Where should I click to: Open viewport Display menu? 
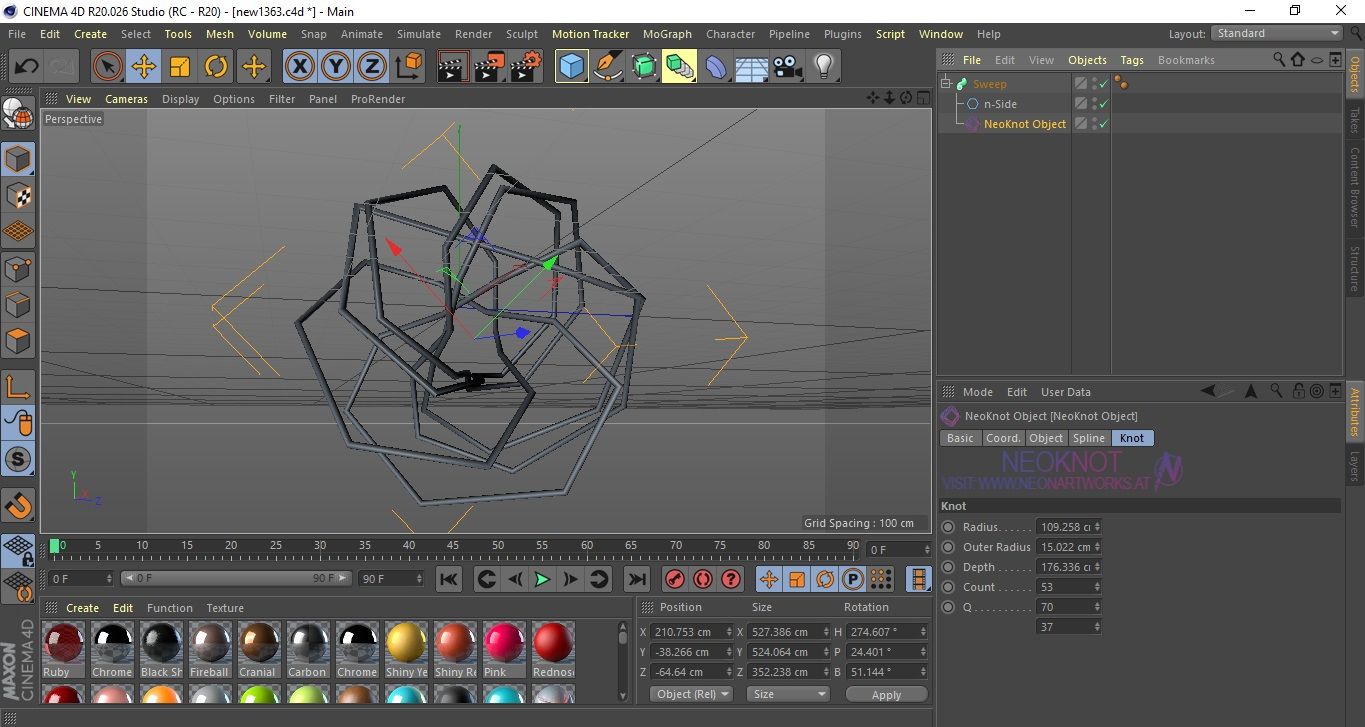(x=180, y=99)
